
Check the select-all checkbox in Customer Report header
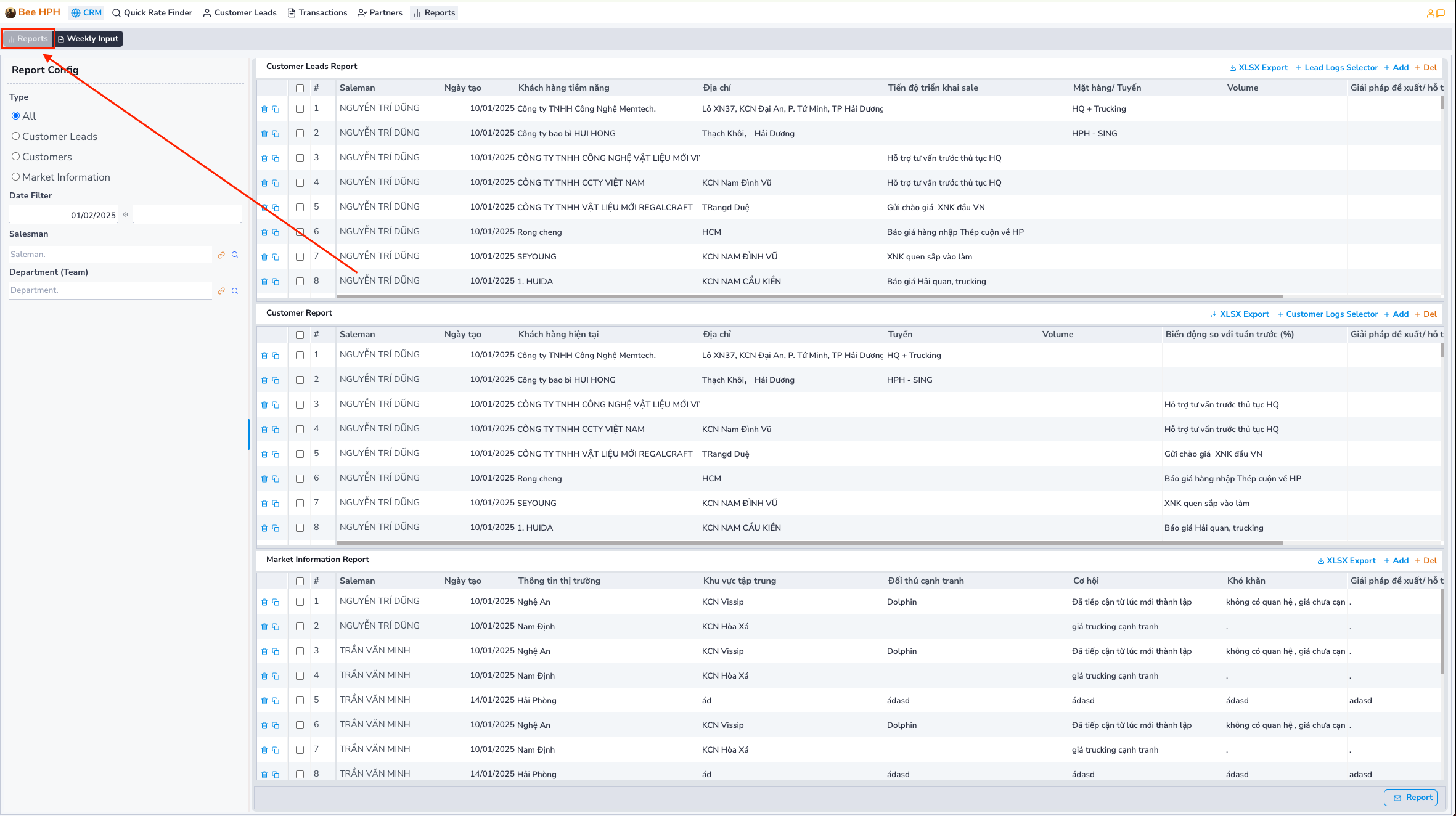coord(300,334)
